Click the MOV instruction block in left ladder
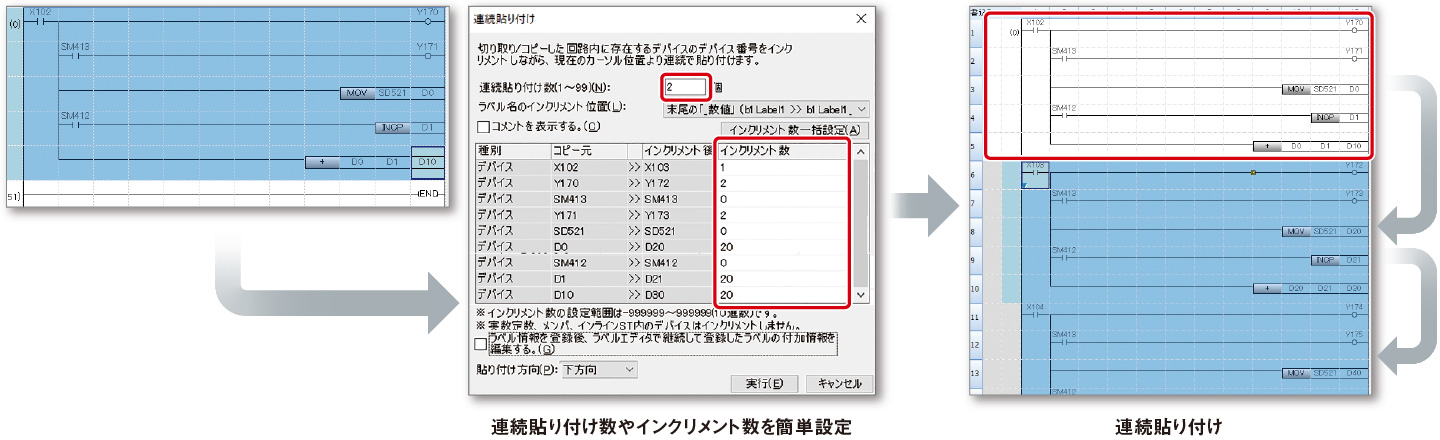 [356, 93]
